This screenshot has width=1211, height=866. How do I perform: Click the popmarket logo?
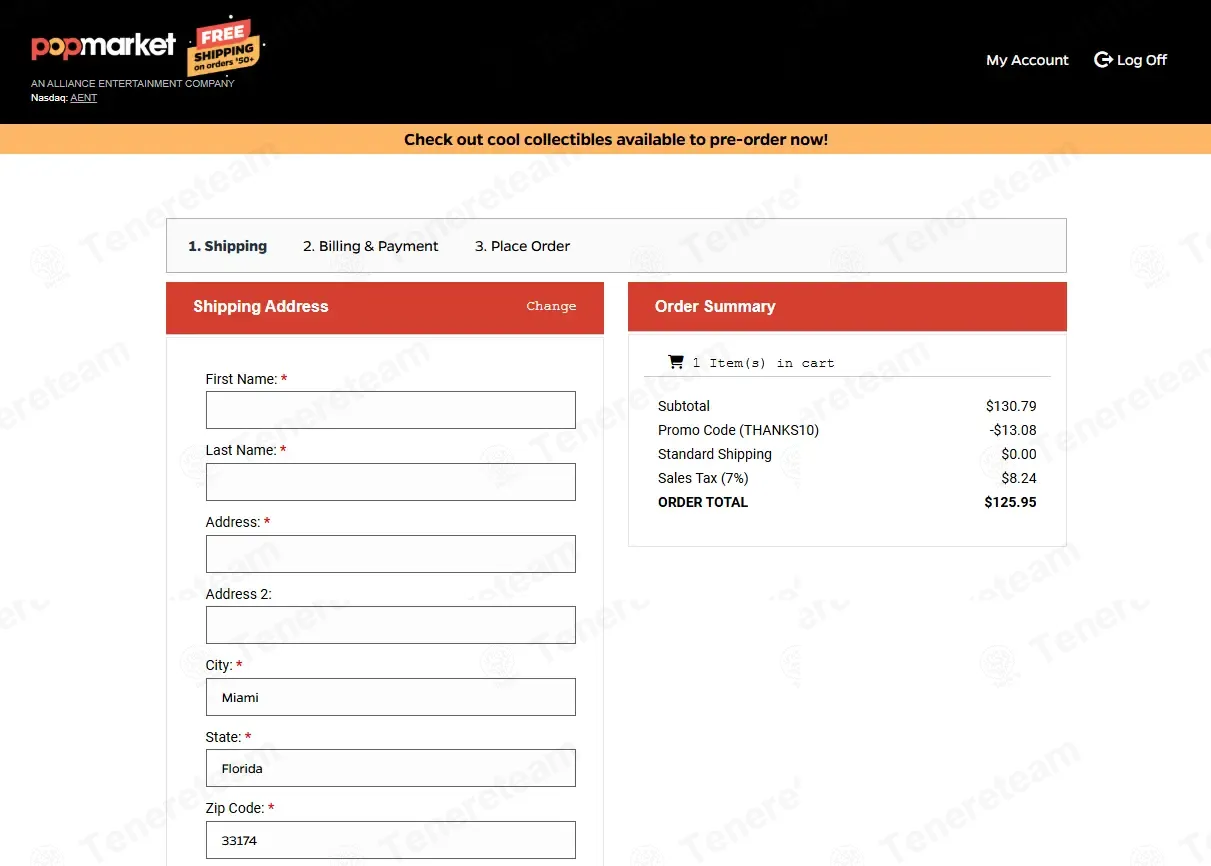tap(103, 46)
